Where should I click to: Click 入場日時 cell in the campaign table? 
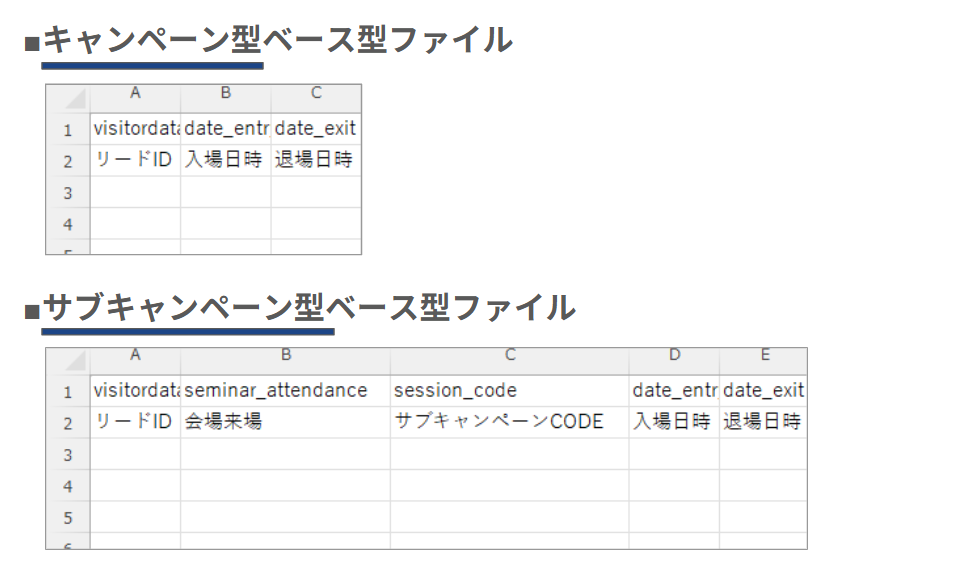pos(226,160)
